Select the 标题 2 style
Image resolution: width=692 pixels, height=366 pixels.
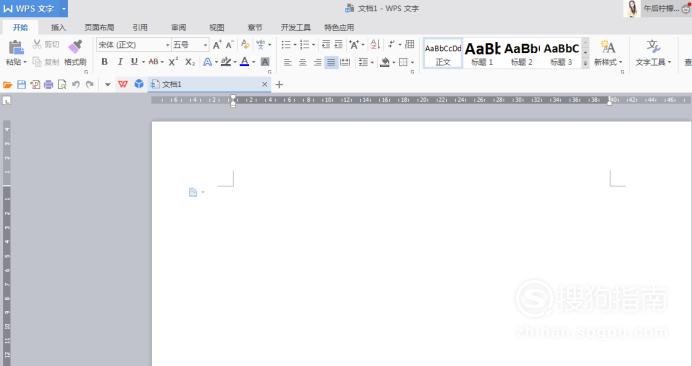(522, 53)
